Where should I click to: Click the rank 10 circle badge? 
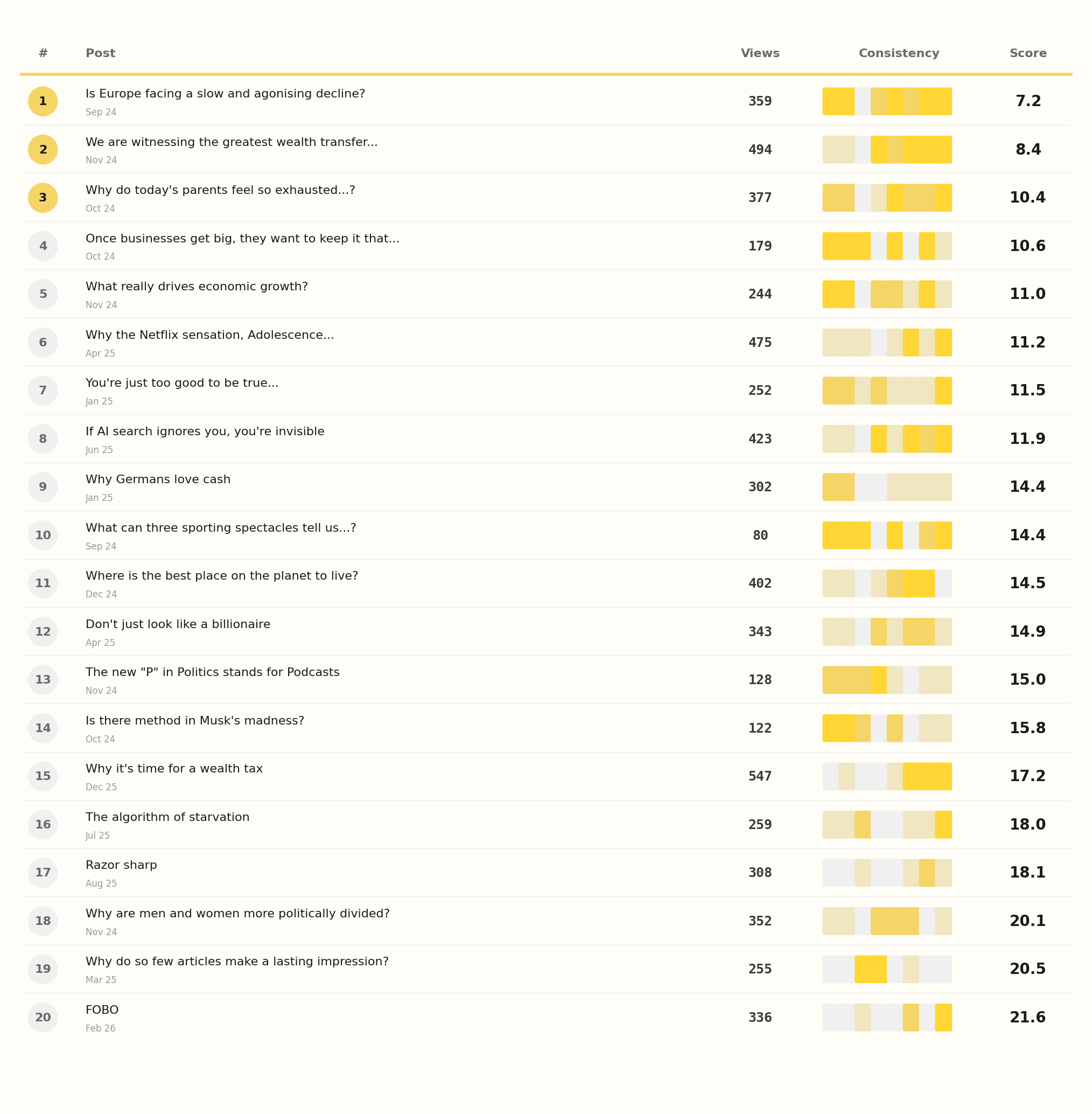point(43,535)
